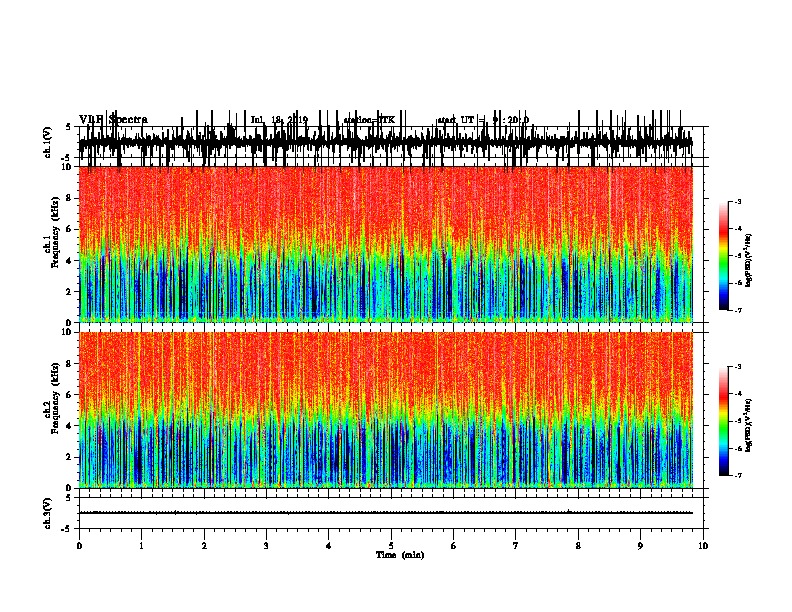
Task: Click the ch.2 frequency tick label "6"
Action: coord(70,395)
